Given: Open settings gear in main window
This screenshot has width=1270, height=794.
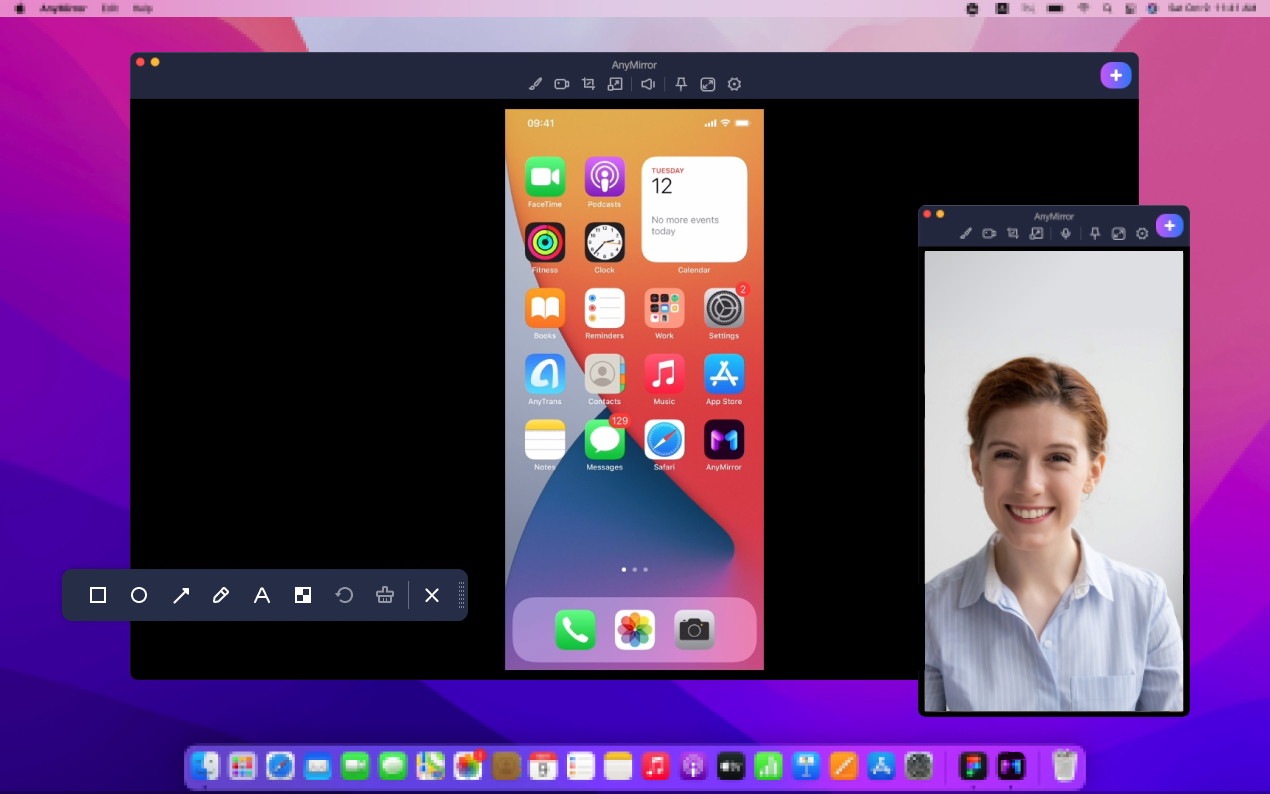Looking at the screenshot, I should coord(734,85).
